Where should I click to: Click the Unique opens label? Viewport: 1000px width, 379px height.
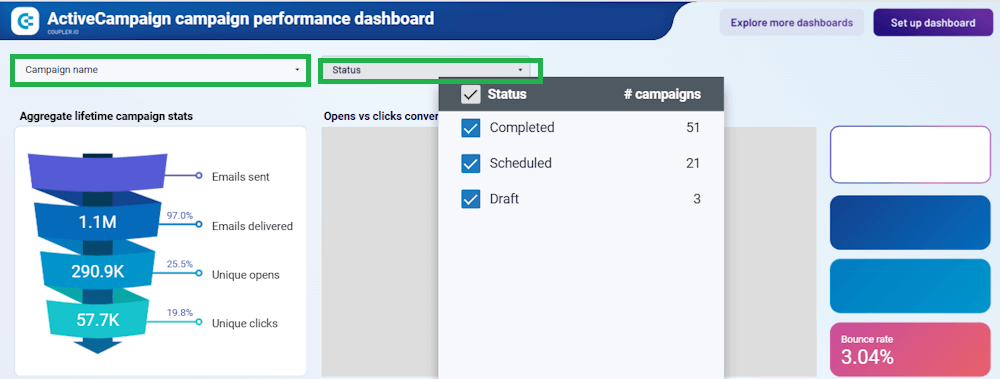click(x=246, y=274)
